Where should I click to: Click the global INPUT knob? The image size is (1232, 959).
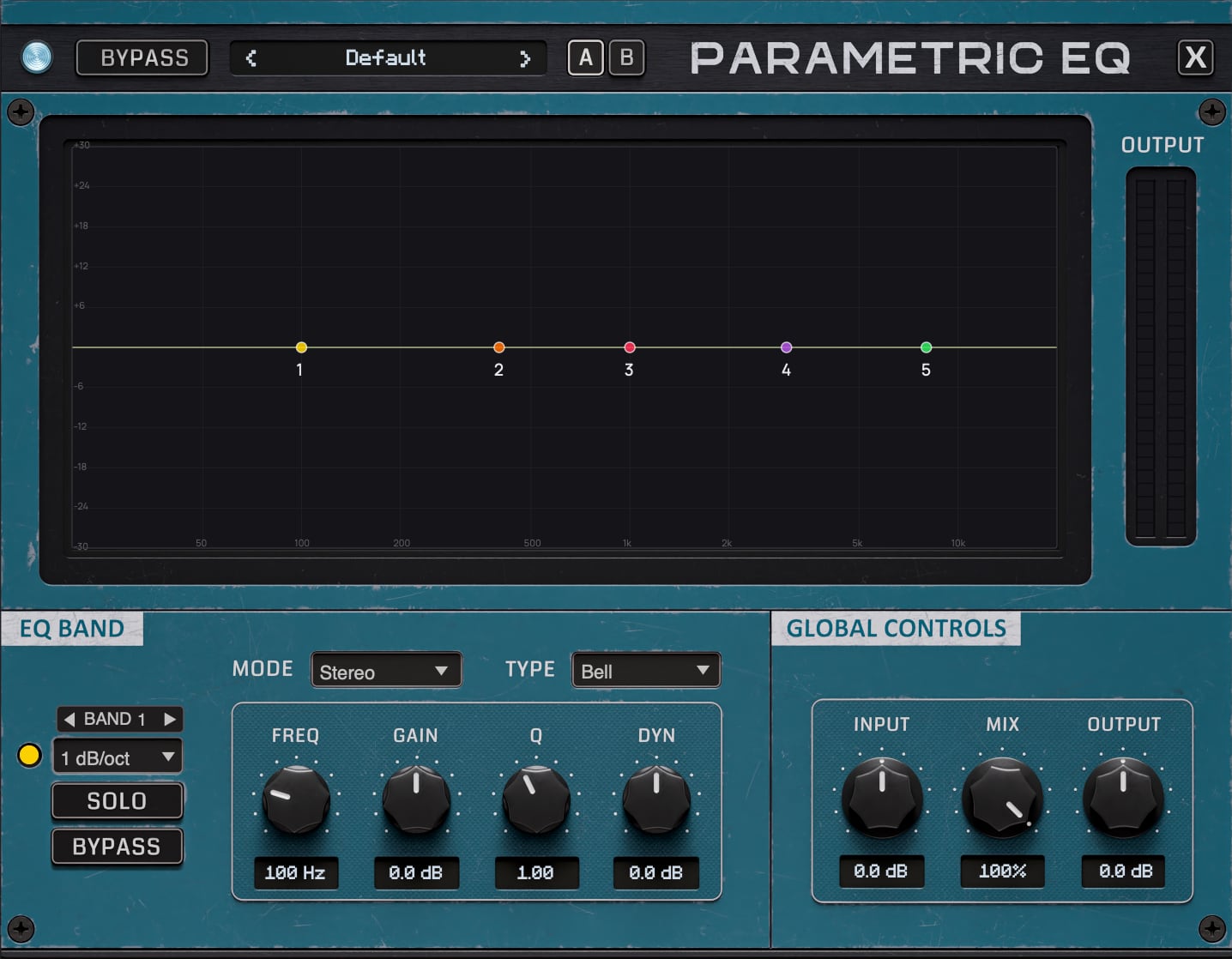pyautogui.click(x=882, y=797)
